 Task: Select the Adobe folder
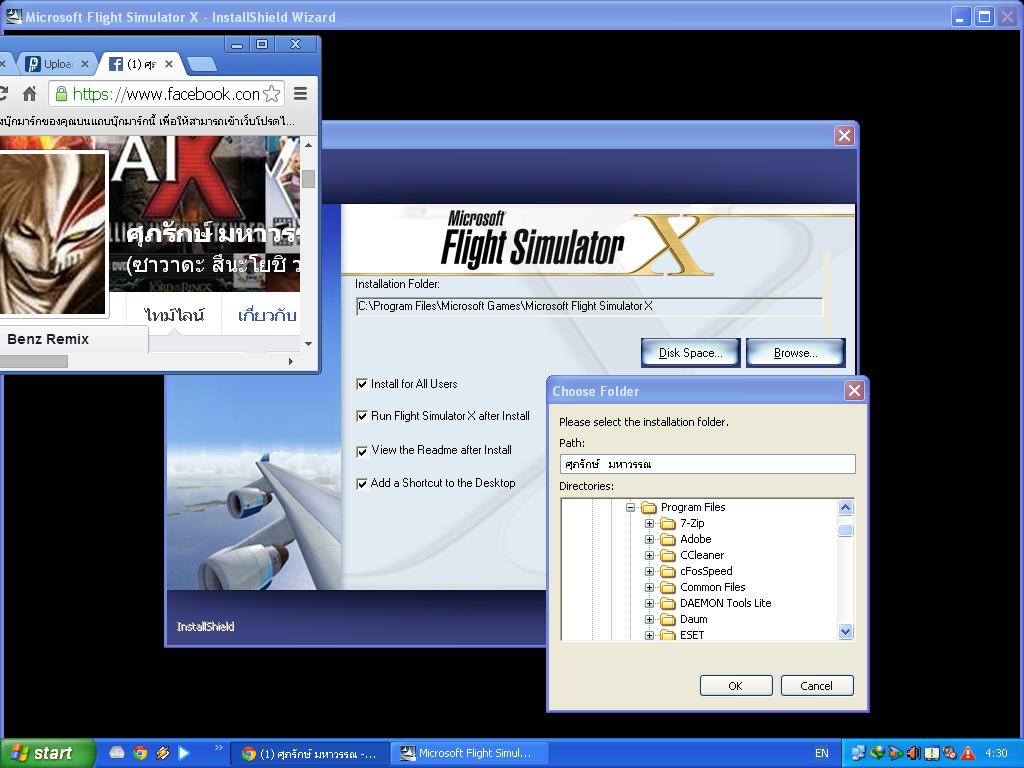coord(696,539)
